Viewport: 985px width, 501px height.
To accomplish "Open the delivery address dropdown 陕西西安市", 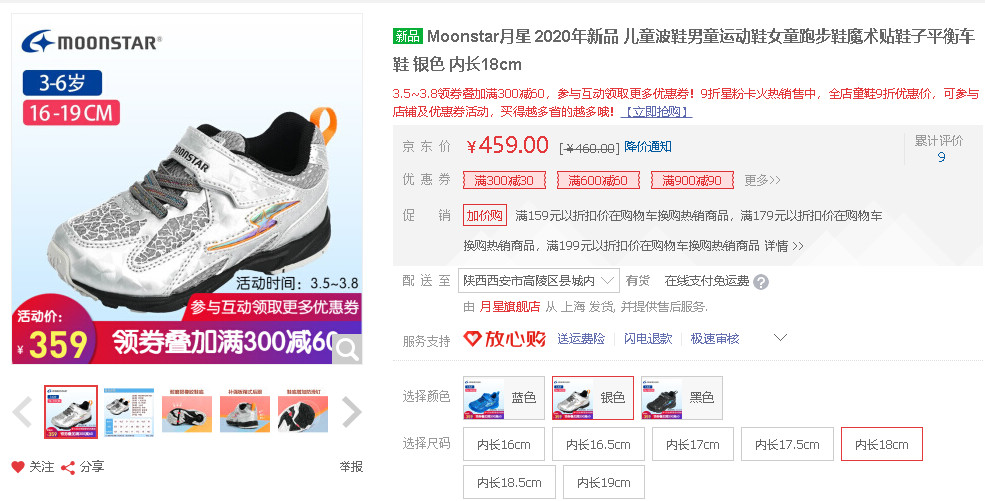I will (x=538, y=281).
